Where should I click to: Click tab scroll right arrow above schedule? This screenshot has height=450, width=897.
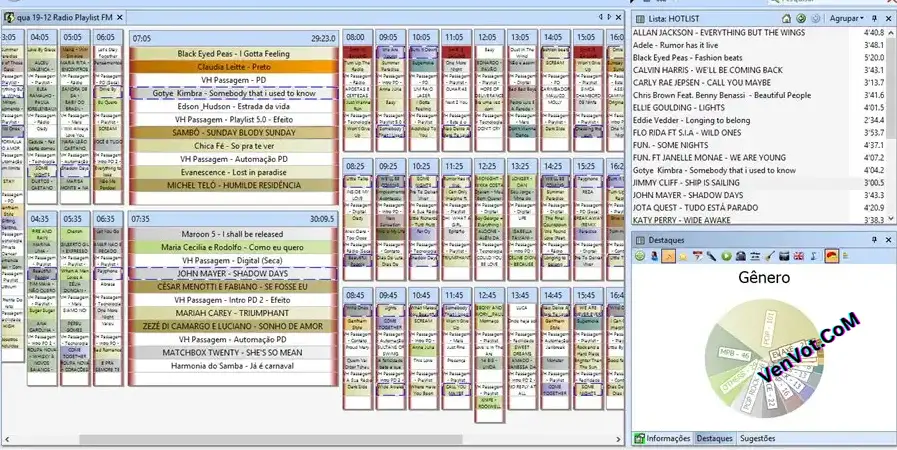pyautogui.click(x=609, y=18)
